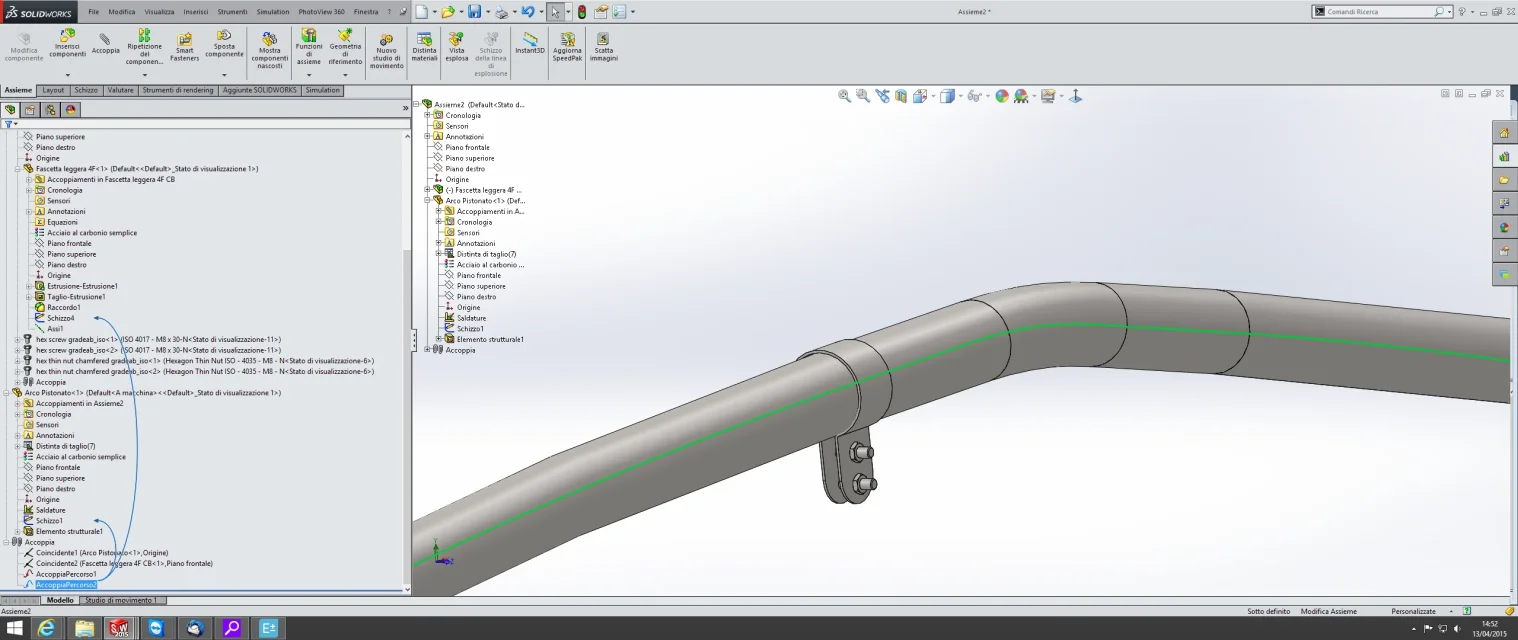Open DisplayManager tab icon
This screenshot has width=1518, height=640.
pos(71,110)
